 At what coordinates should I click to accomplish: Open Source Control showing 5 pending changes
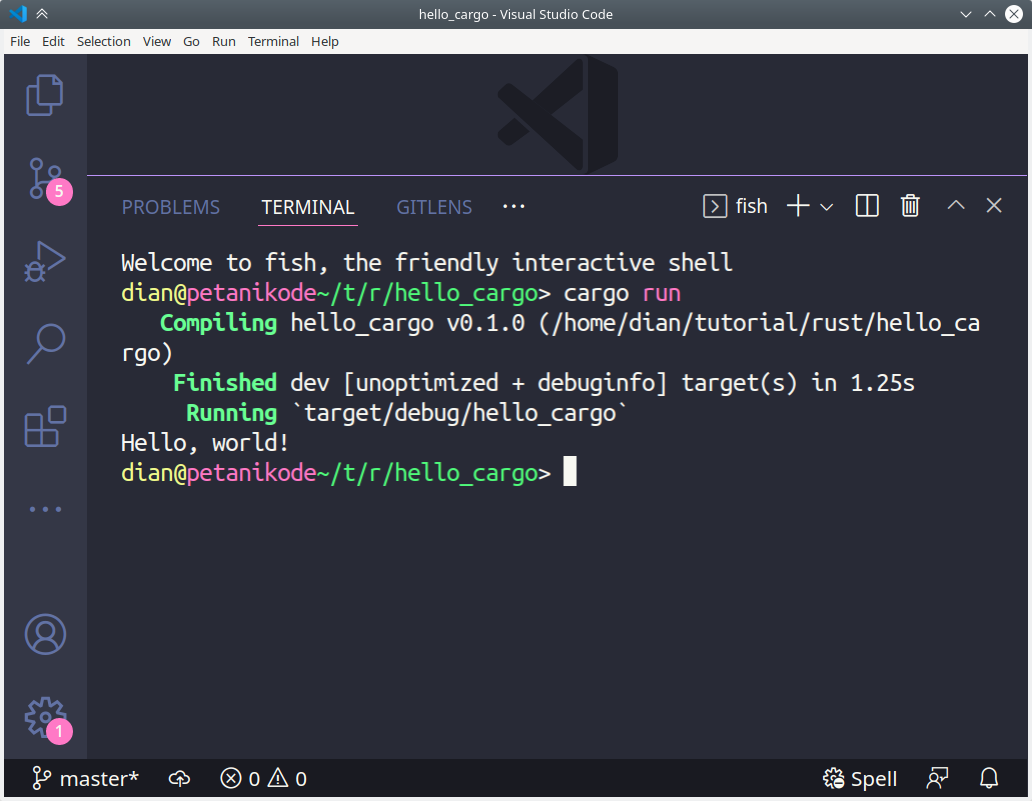click(44, 180)
